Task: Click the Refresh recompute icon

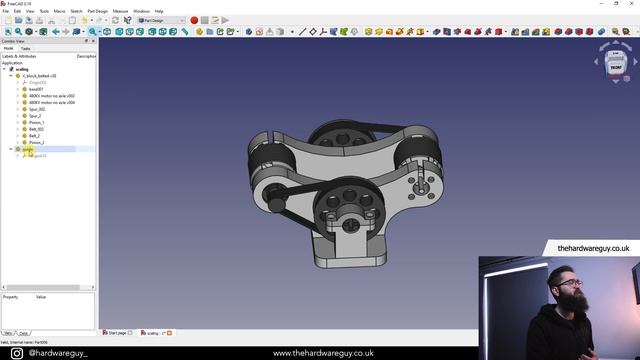Action: point(116,20)
